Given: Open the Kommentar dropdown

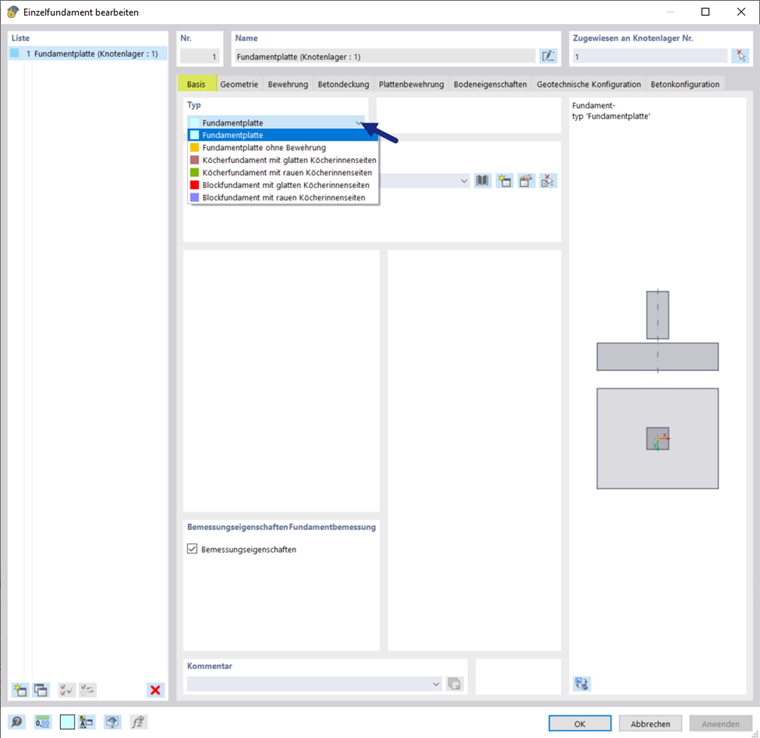Looking at the screenshot, I should click(x=436, y=684).
